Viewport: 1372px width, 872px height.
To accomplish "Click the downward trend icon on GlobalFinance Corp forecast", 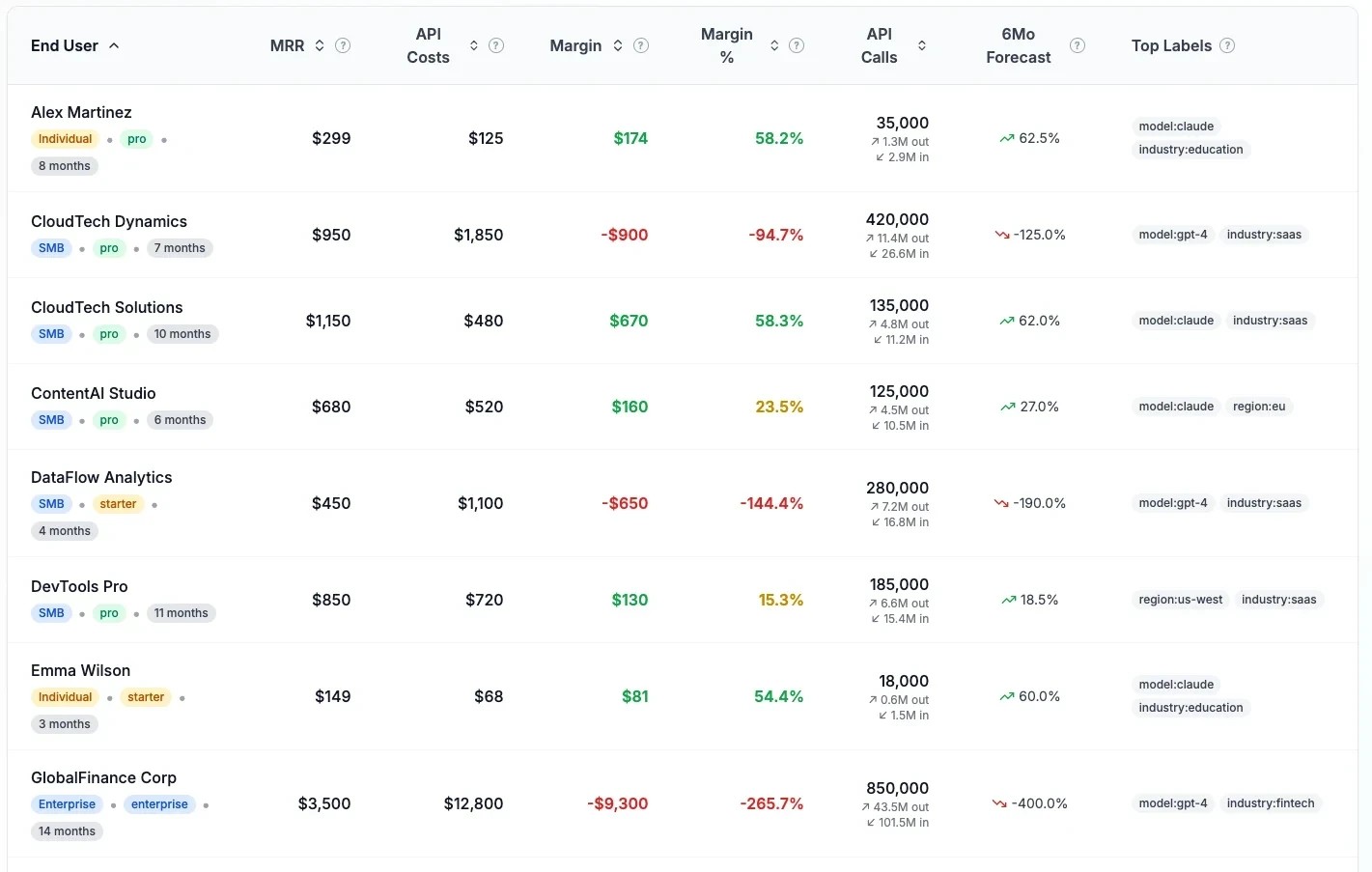I will click(x=1000, y=803).
